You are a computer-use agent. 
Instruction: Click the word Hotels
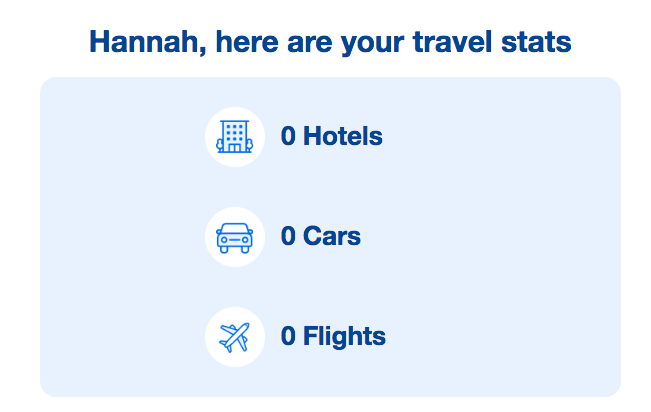coord(343,136)
